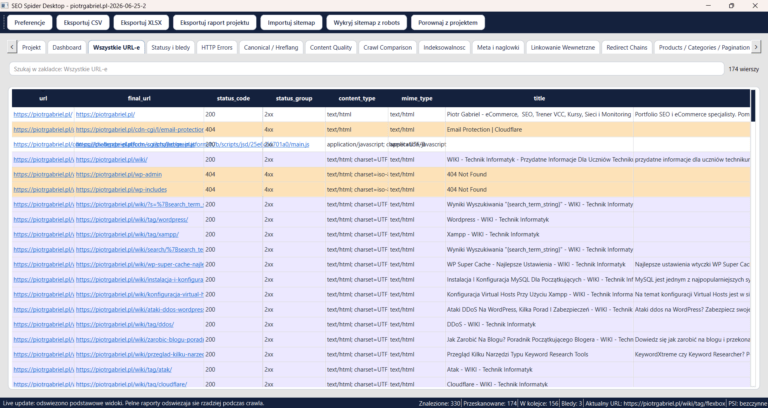Open the wiki/instalacja-i-konfiguracja final_url link
The width and height of the screenshot is (768, 408).
140,280
